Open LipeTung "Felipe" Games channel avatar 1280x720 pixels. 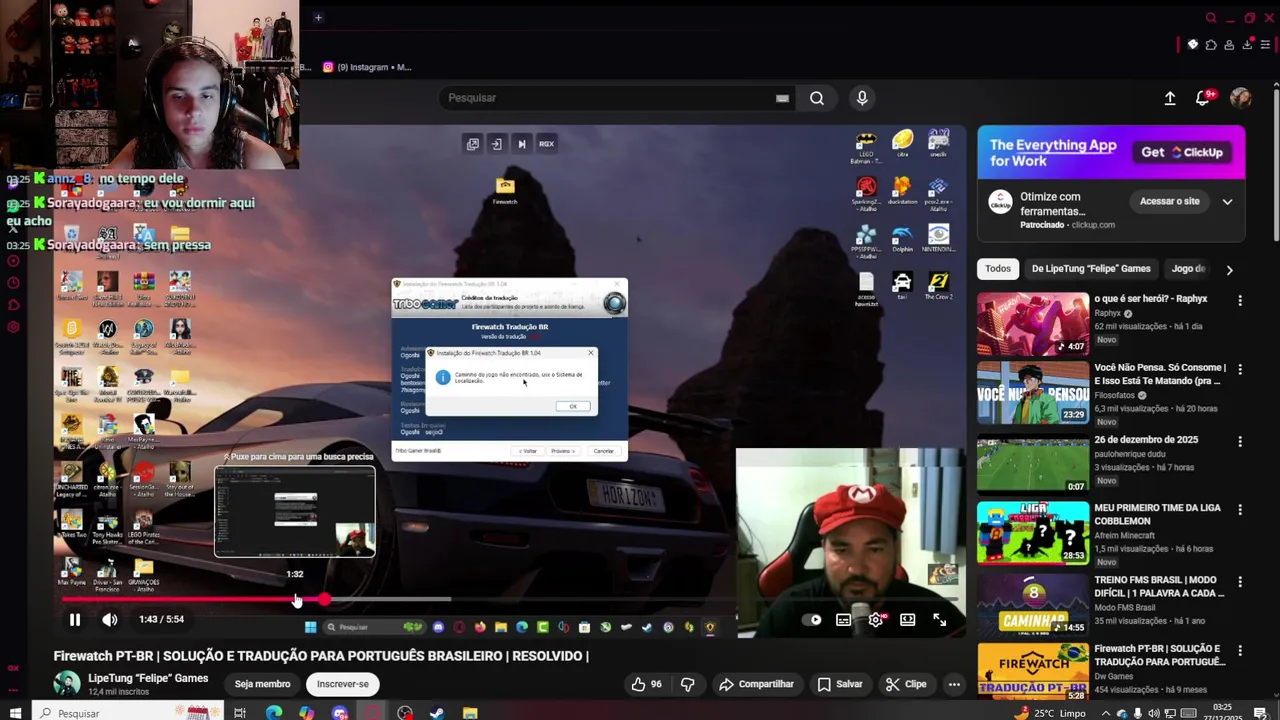click(67, 684)
